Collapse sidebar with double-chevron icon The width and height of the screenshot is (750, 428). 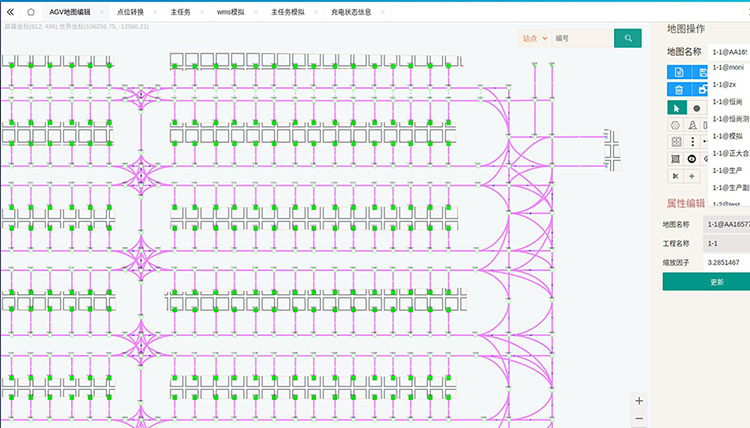10,12
